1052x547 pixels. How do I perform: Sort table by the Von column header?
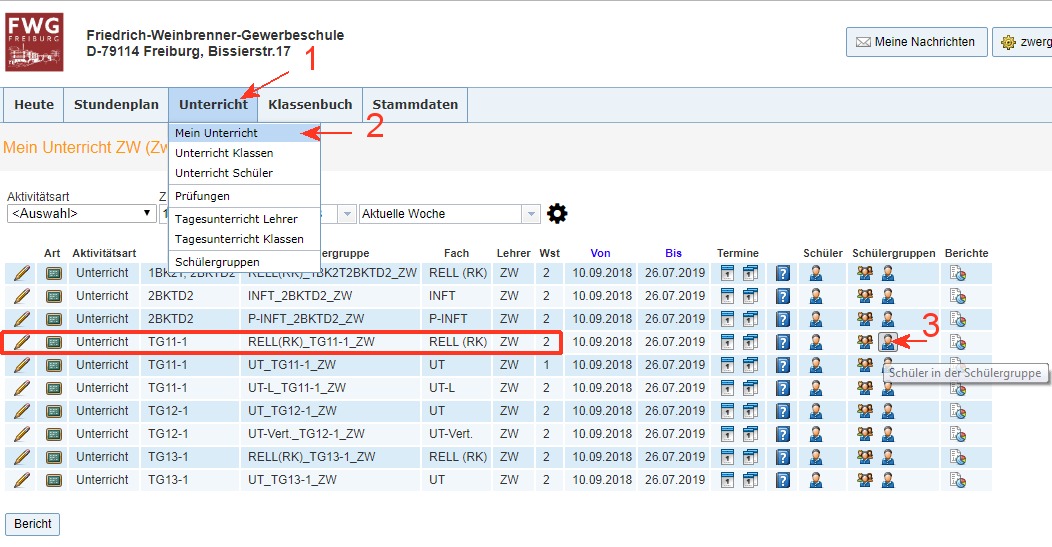pyautogui.click(x=600, y=253)
